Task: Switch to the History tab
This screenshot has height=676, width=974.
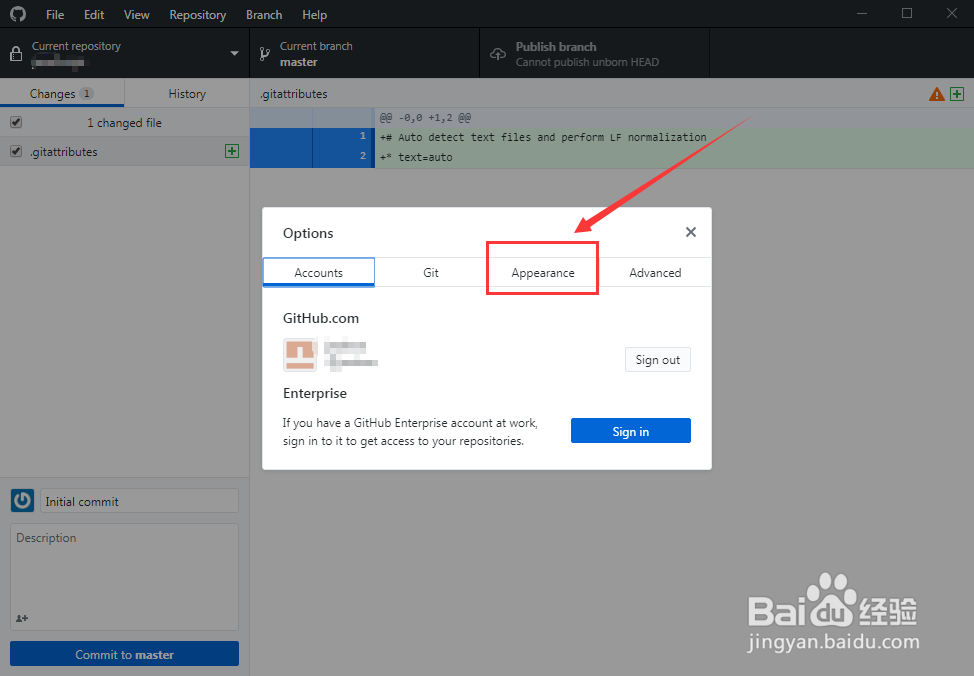Action: tap(187, 93)
